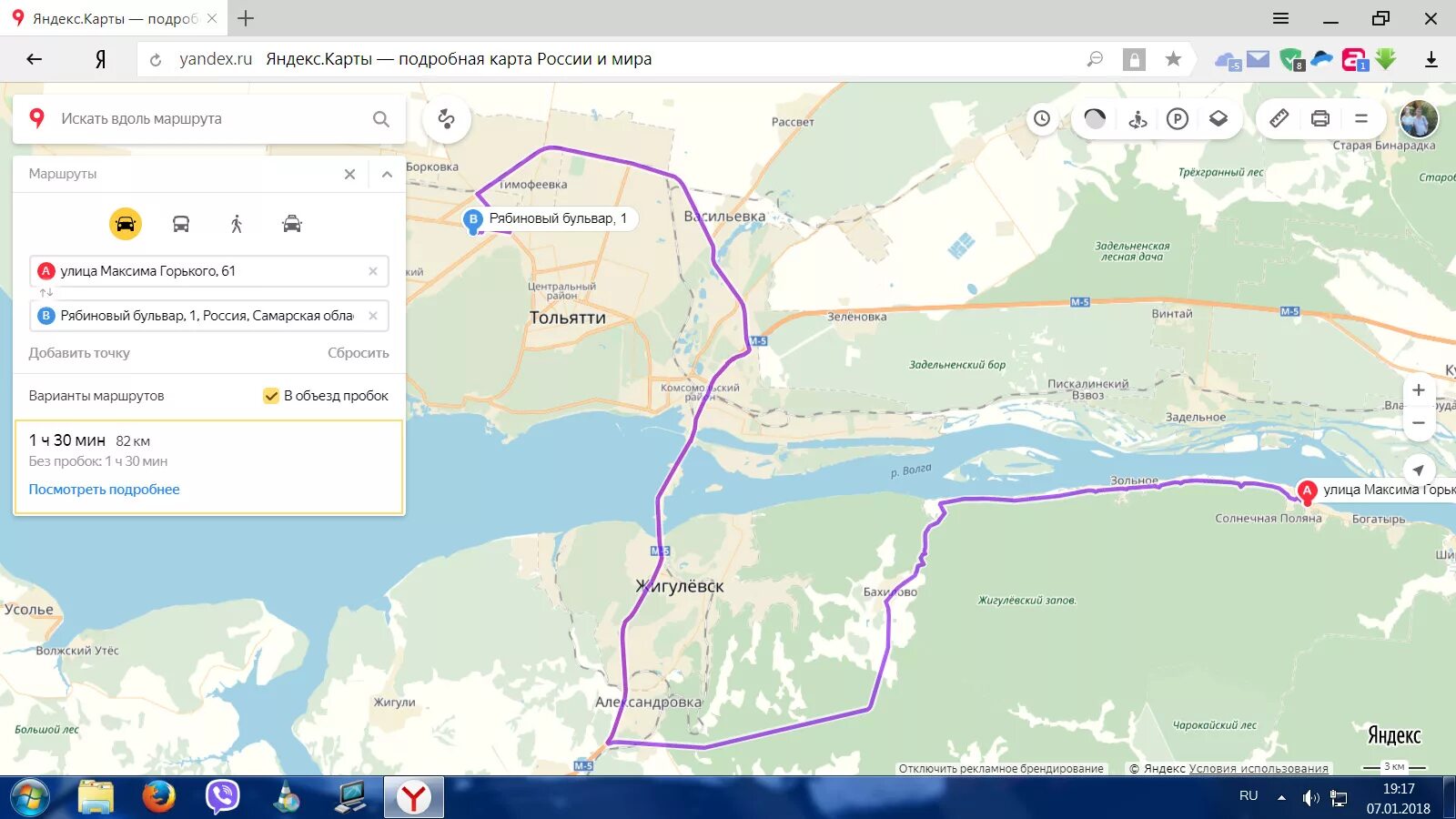This screenshot has height=819, width=1456.
Task: Clear point A улица Максима Горького, 61
Action: coord(373,271)
